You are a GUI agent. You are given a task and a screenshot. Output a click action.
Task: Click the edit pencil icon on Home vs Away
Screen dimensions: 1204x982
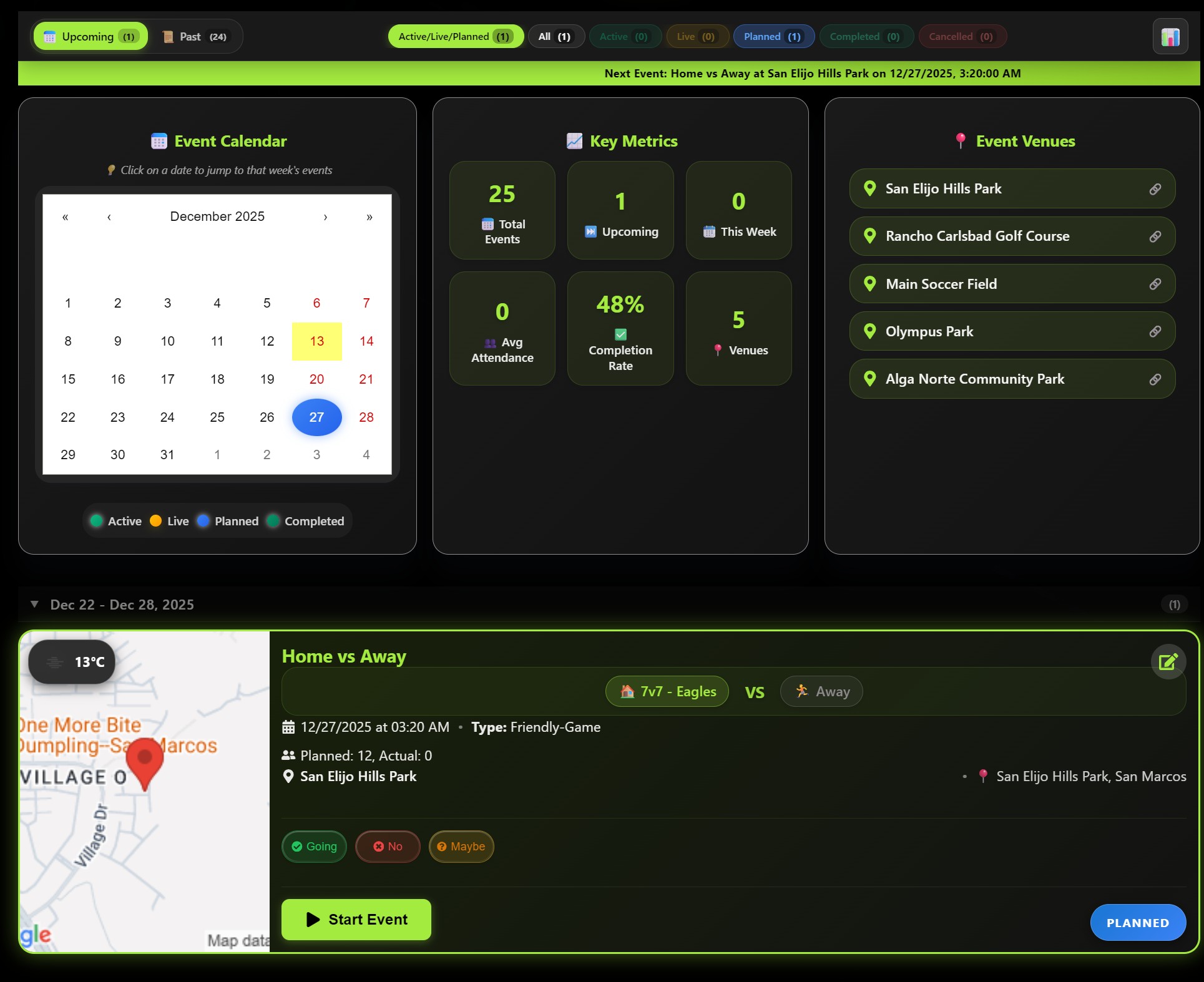[x=1168, y=661]
